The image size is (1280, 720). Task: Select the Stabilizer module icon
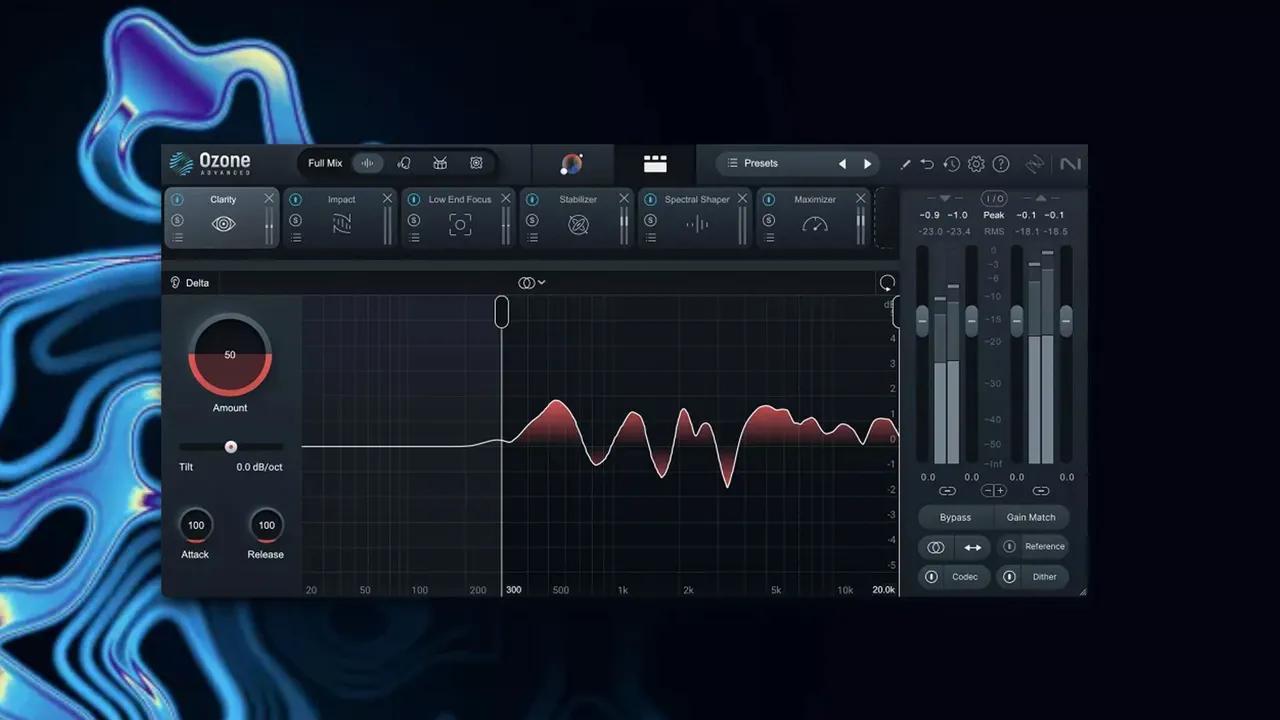(578, 225)
